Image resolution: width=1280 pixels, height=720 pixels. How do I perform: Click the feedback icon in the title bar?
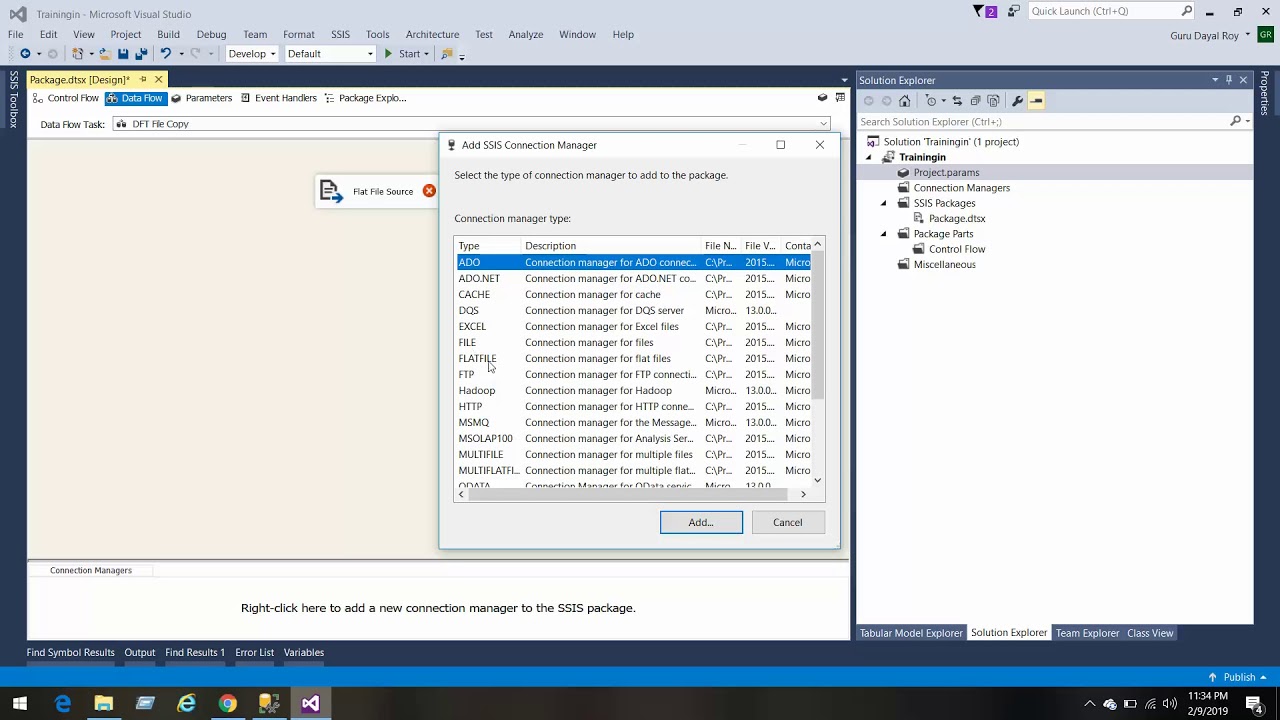(x=1014, y=12)
